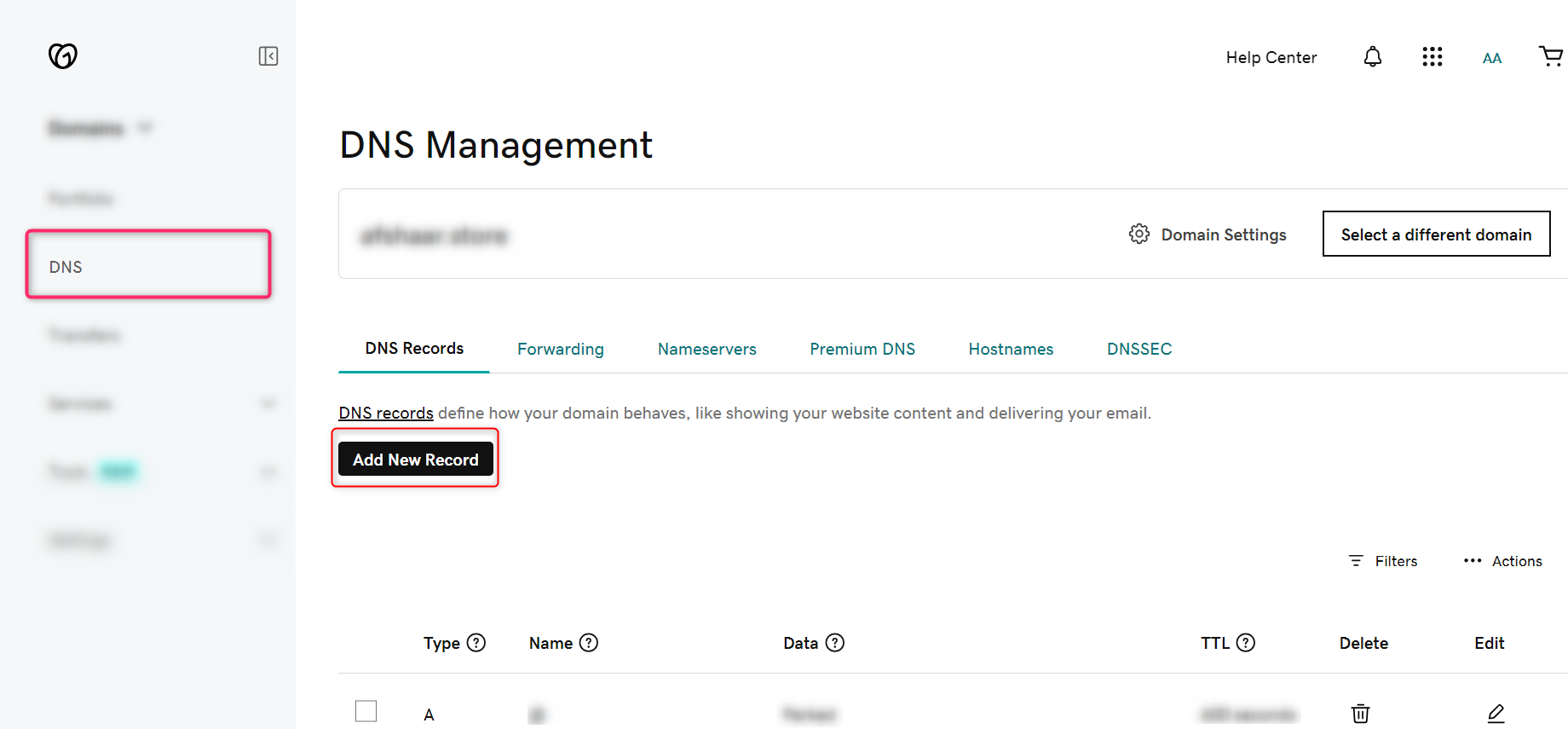Viewport: 1568px width, 729px height.
Task: Open the DNS records help link
Action: (386, 414)
